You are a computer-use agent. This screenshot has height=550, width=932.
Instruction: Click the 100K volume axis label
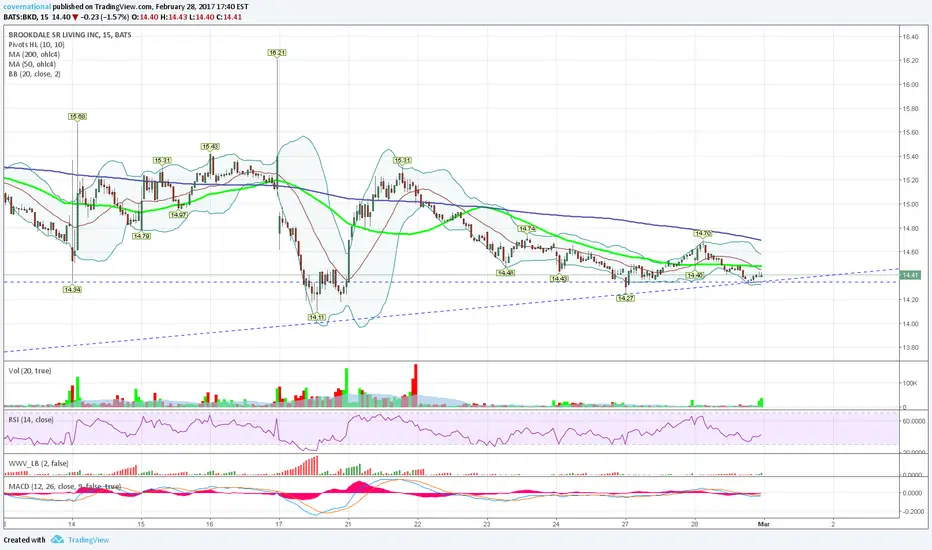(x=912, y=383)
